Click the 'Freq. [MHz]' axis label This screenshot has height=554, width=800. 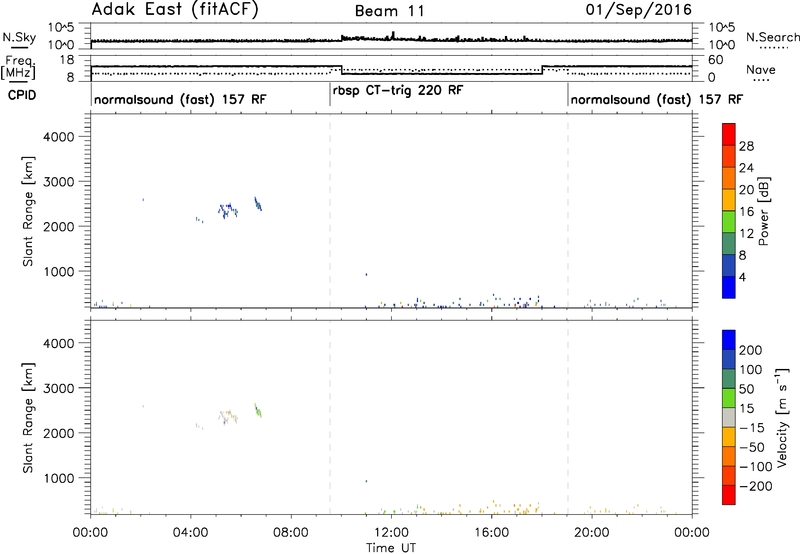tap(20, 68)
